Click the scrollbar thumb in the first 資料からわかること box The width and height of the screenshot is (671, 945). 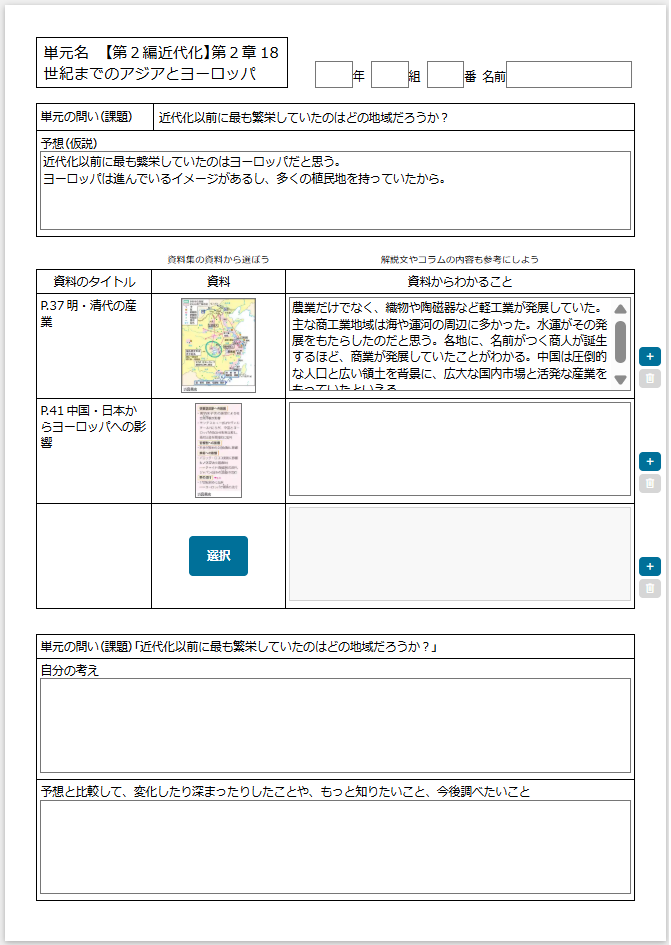tap(620, 343)
